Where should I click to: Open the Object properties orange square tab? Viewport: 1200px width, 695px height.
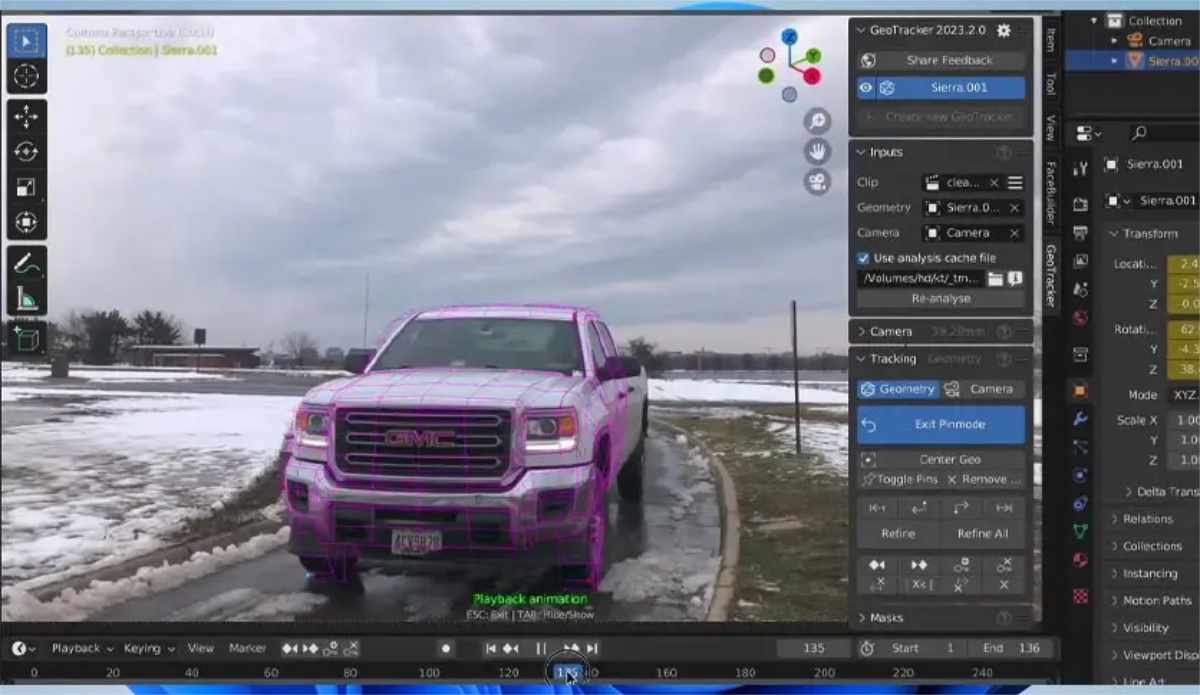(x=1080, y=390)
